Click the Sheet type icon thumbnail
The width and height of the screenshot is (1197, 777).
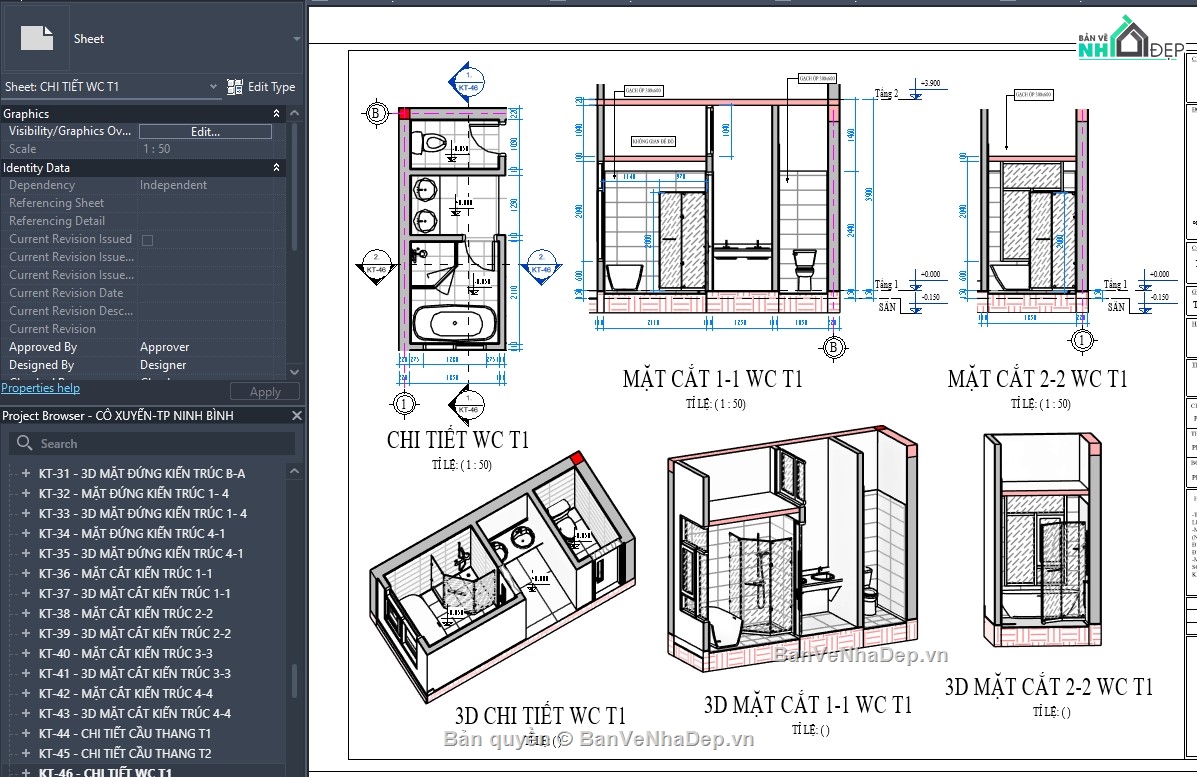[37, 38]
